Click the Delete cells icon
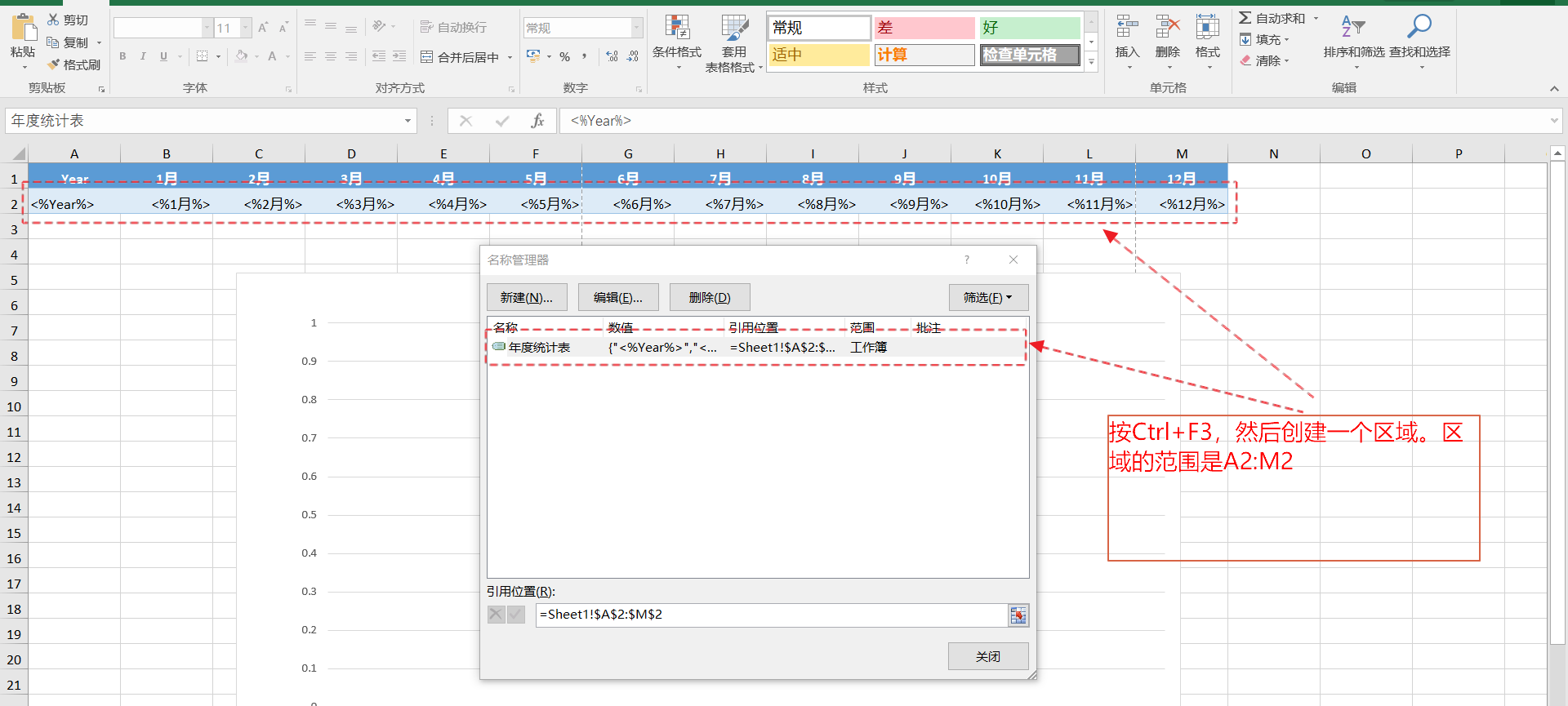Screen dimensions: 1568x706 coord(1168,29)
